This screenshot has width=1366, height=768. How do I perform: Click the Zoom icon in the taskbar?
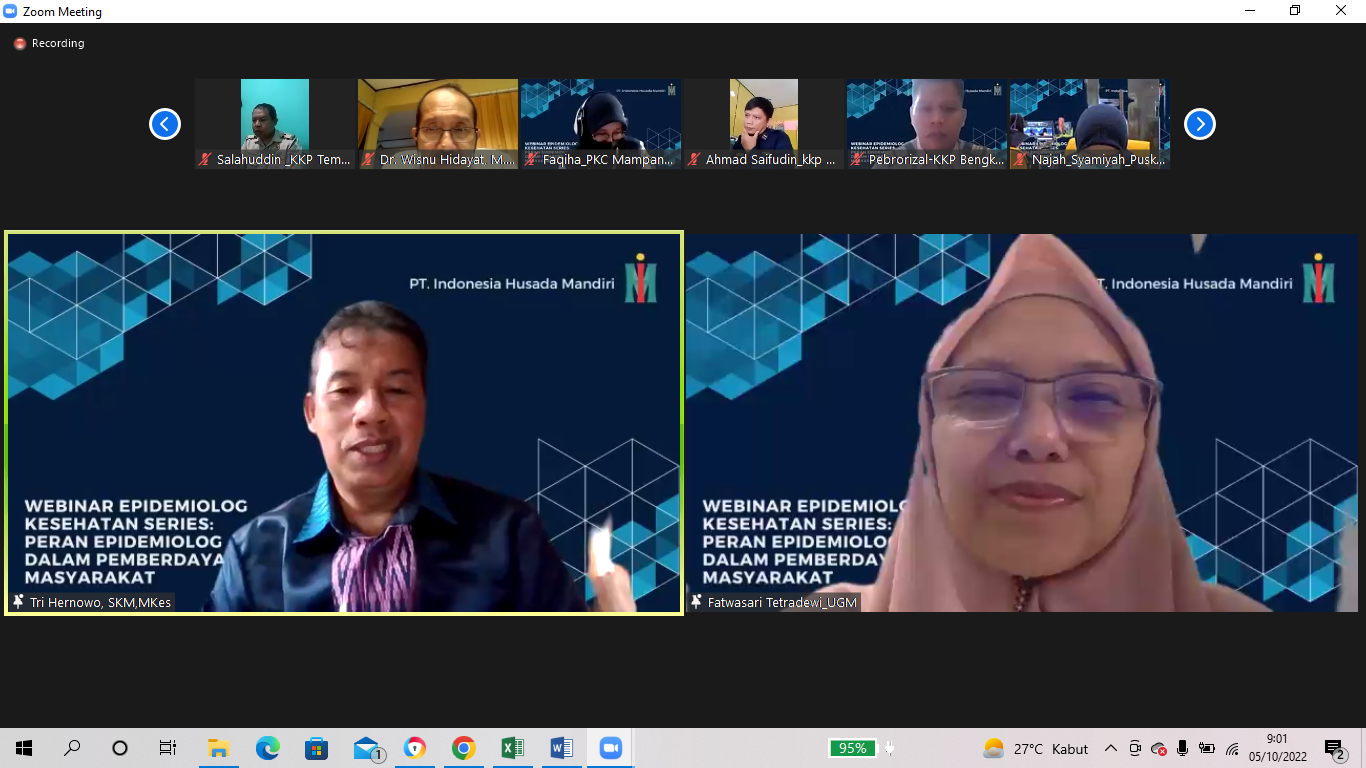(610, 748)
